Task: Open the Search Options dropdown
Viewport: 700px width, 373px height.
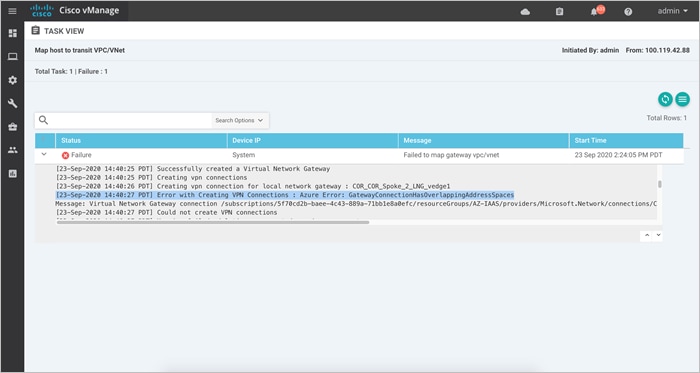Action: [239, 120]
